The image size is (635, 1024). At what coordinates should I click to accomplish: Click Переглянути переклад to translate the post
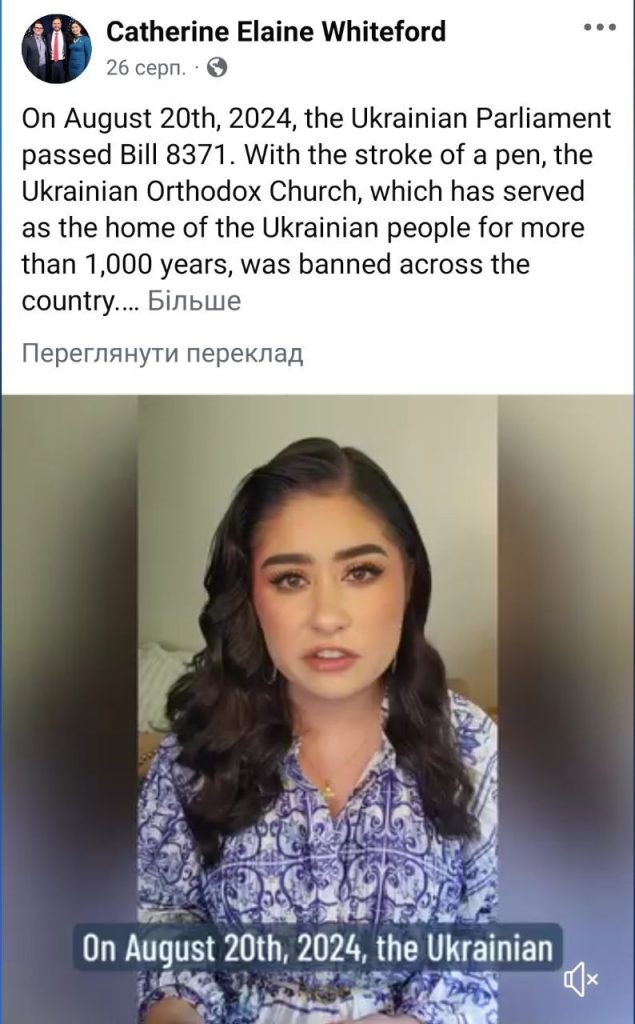tap(163, 353)
